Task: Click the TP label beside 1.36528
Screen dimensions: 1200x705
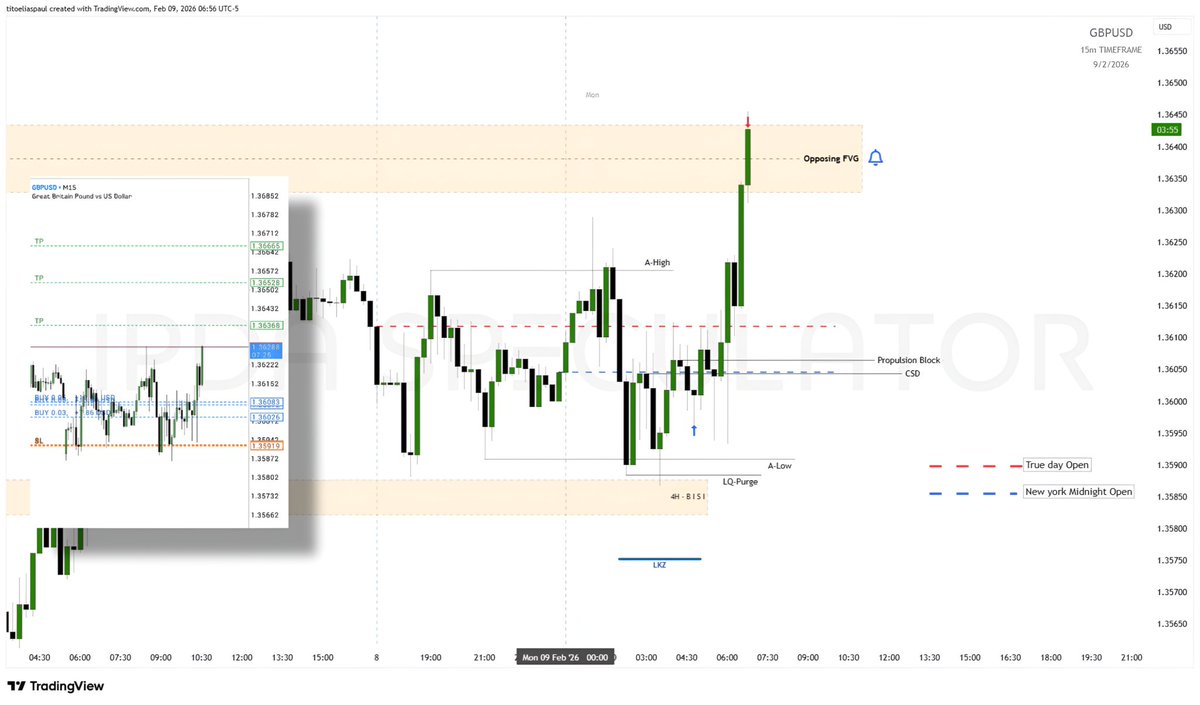Action: coord(39,279)
